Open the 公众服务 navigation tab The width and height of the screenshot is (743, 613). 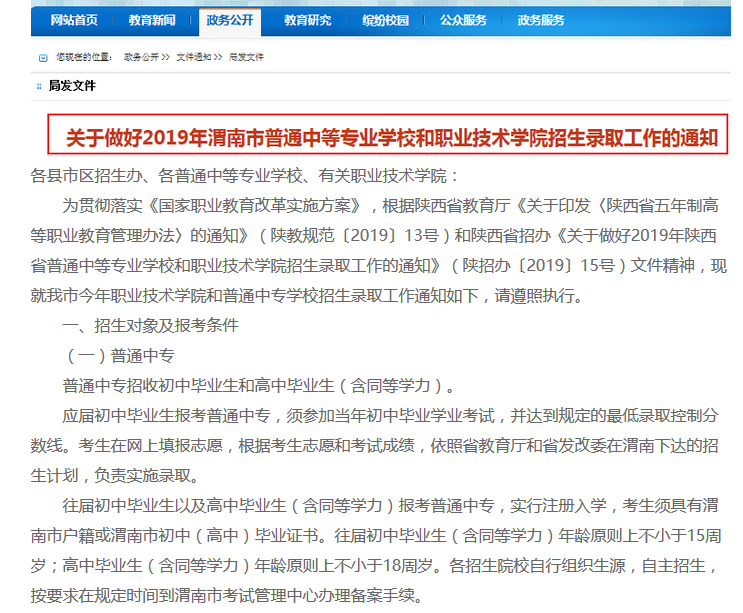click(x=463, y=20)
